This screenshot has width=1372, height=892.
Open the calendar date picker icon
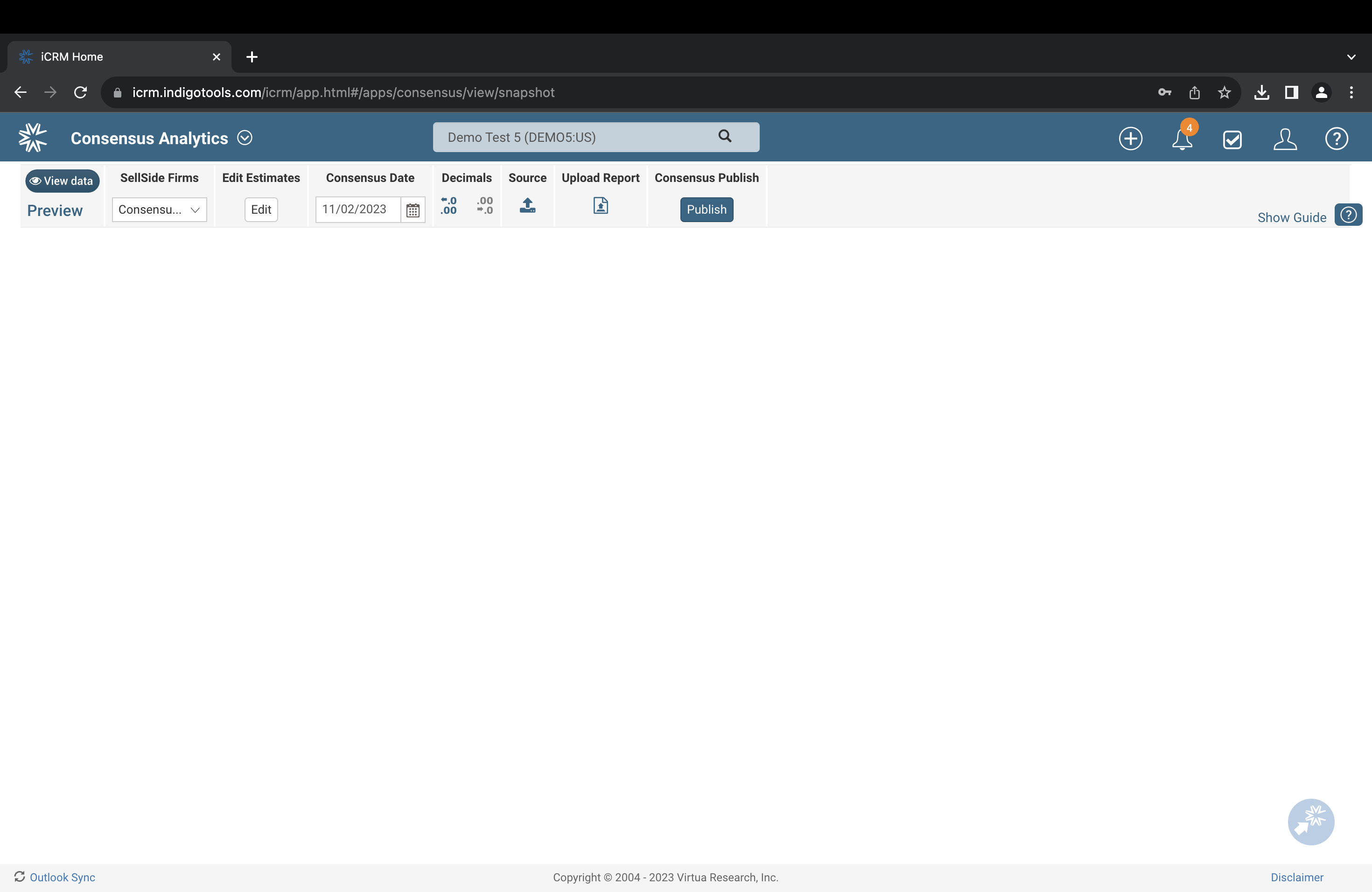[x=413, y=210]
